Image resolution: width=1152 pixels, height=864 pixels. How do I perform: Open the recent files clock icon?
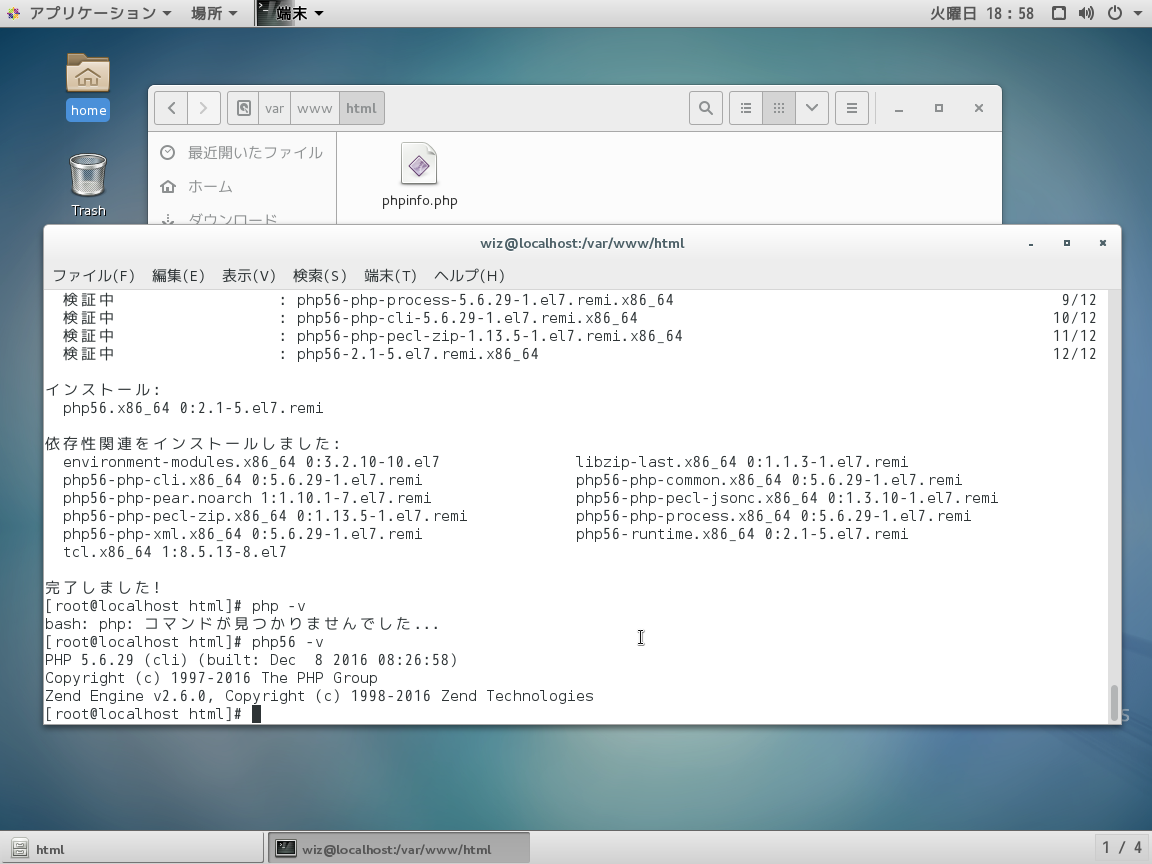coord(168,152)
